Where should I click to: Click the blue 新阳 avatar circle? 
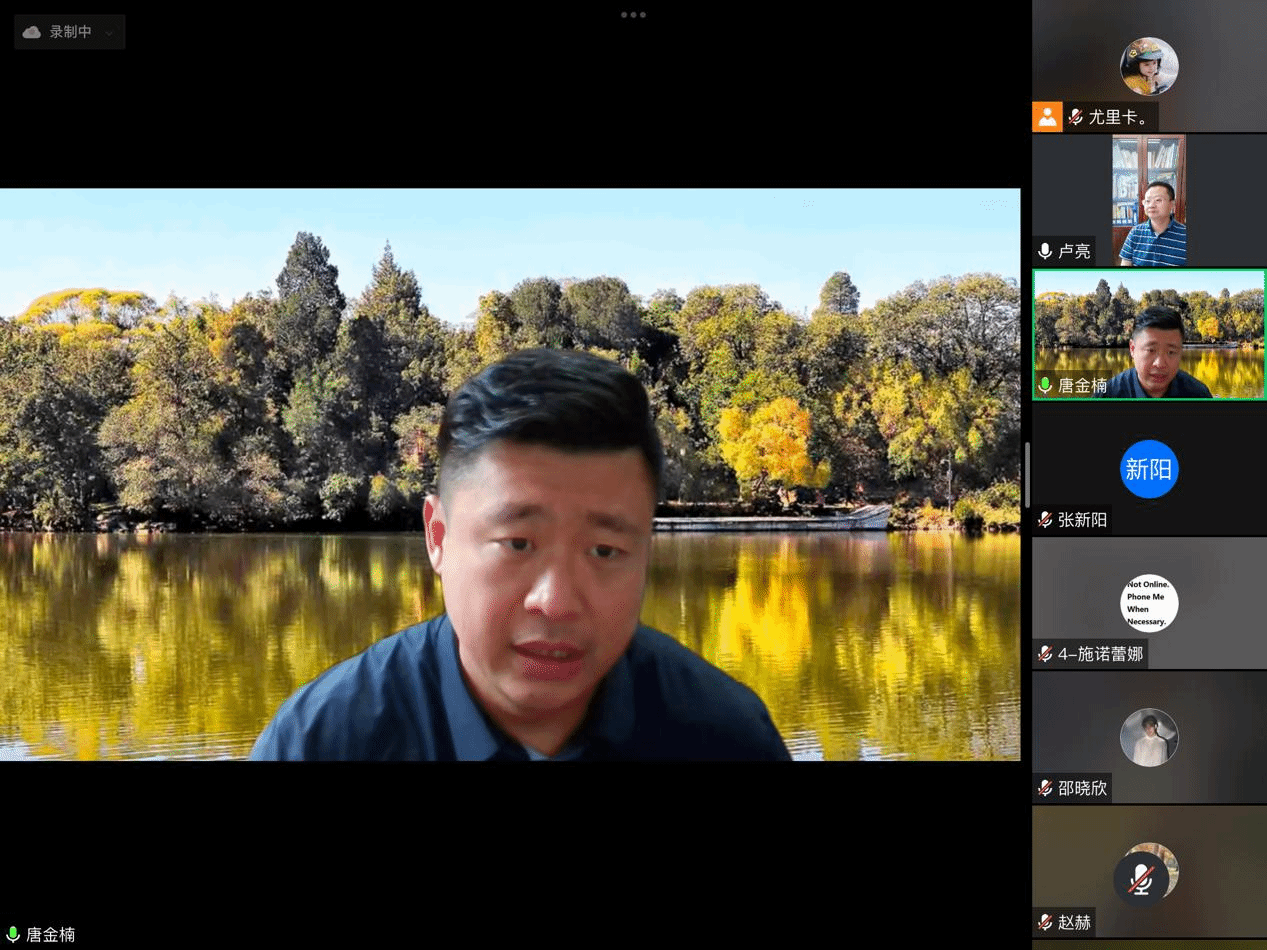pyautogui.click(x=1149, y=469)
